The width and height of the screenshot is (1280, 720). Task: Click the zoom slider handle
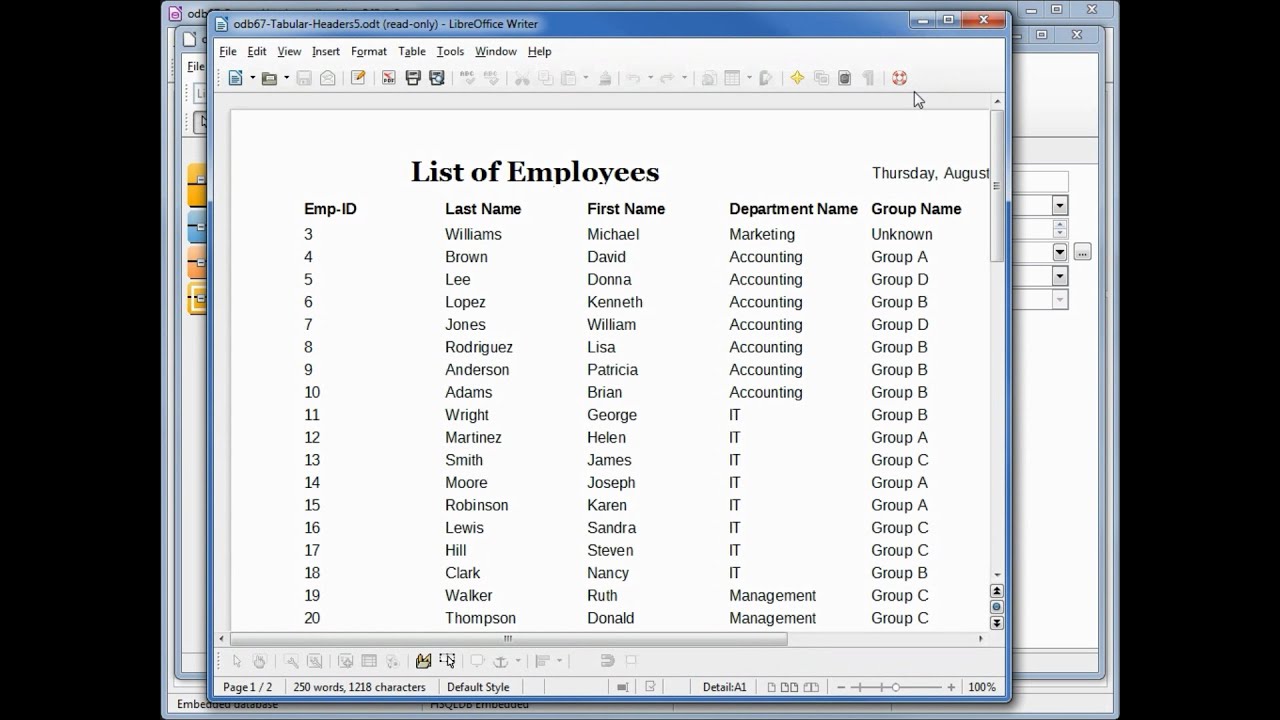coord(895,687)
